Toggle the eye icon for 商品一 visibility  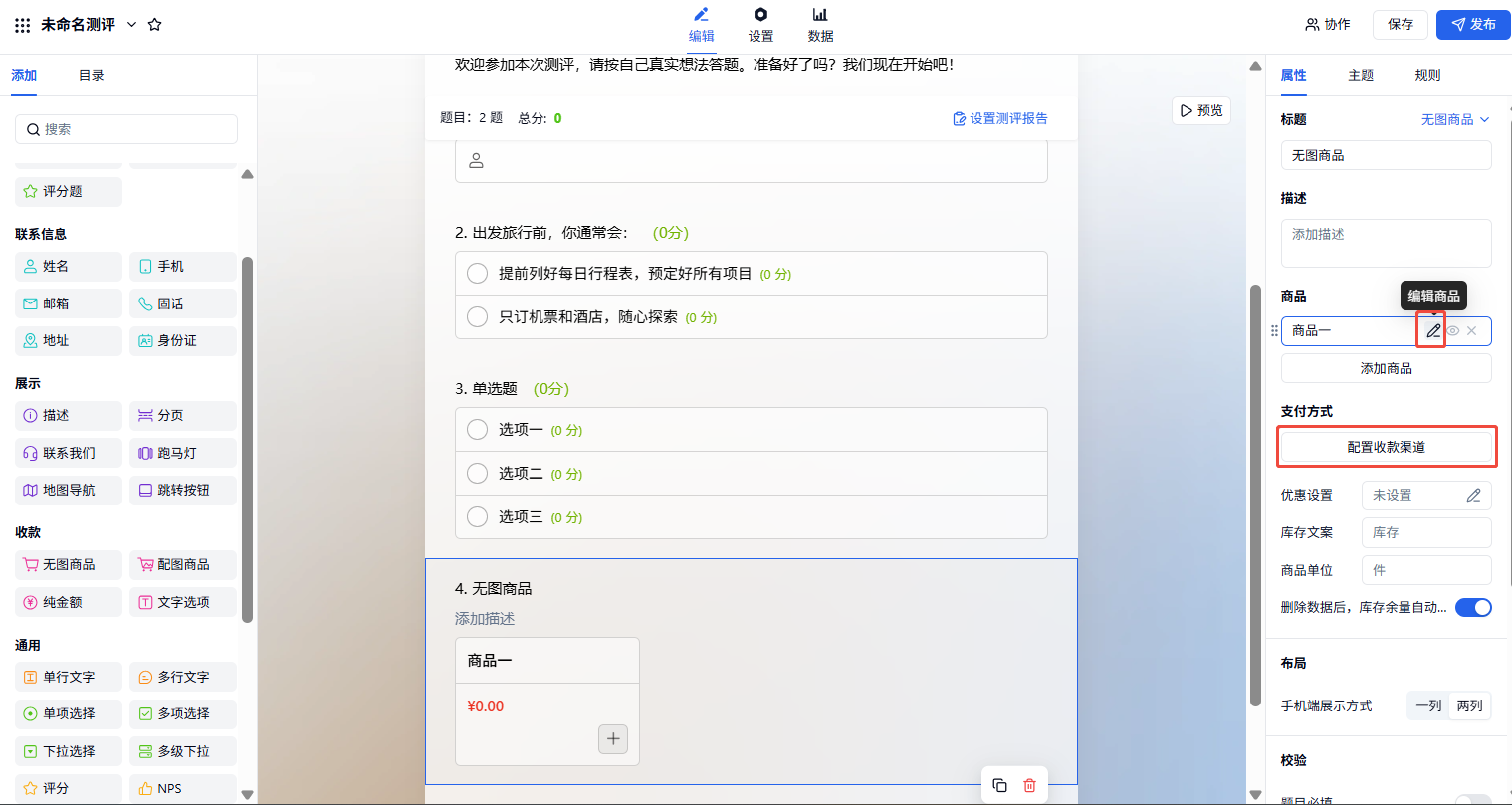[1453, 331]
